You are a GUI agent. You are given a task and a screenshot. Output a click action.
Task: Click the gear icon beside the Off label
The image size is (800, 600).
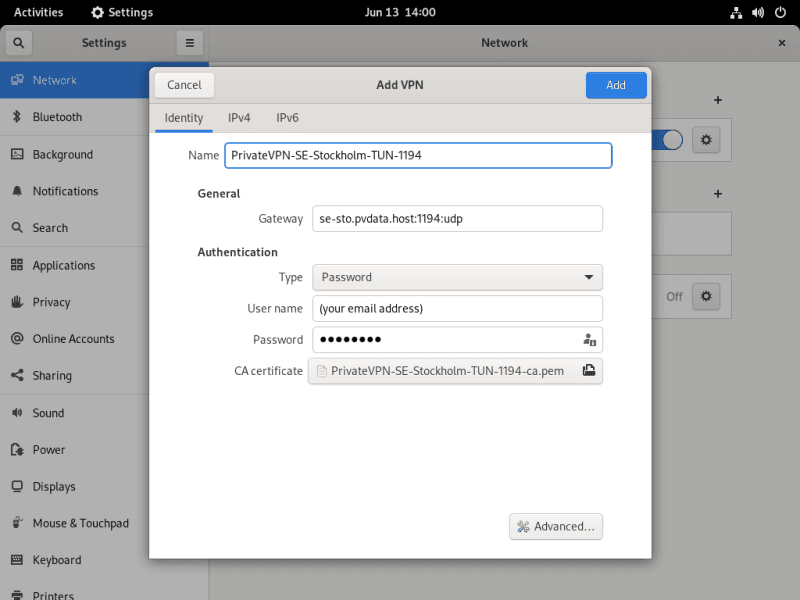click(x=706, y=296)
